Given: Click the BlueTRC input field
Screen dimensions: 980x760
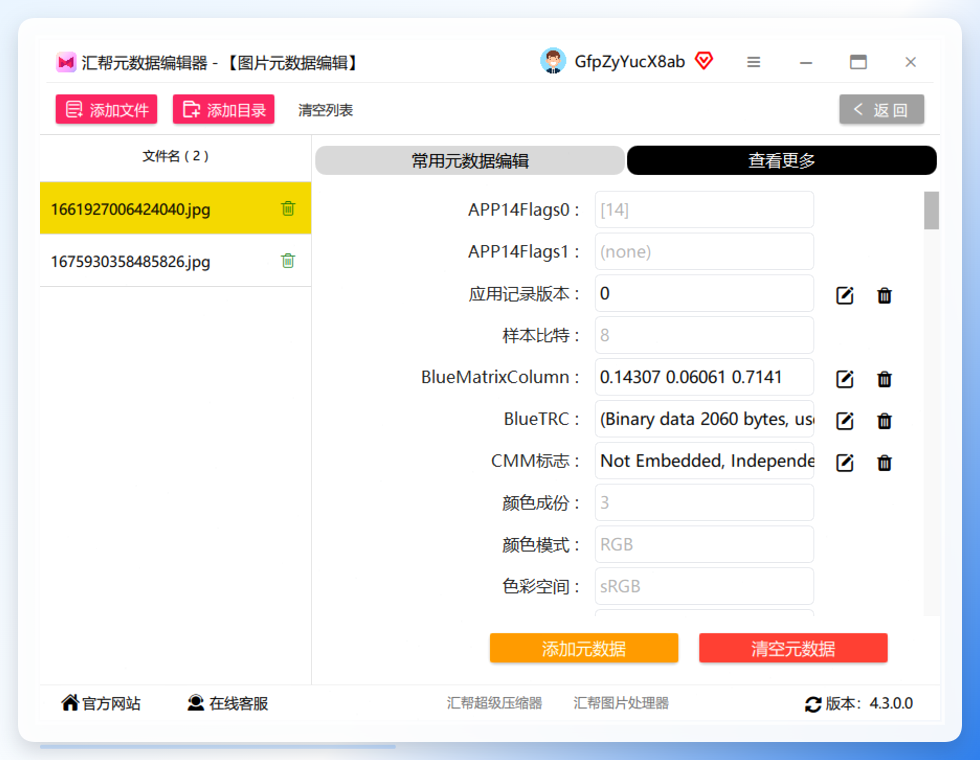Looking at the screenshot, I should pyautogui.click(x=704, y=419).
